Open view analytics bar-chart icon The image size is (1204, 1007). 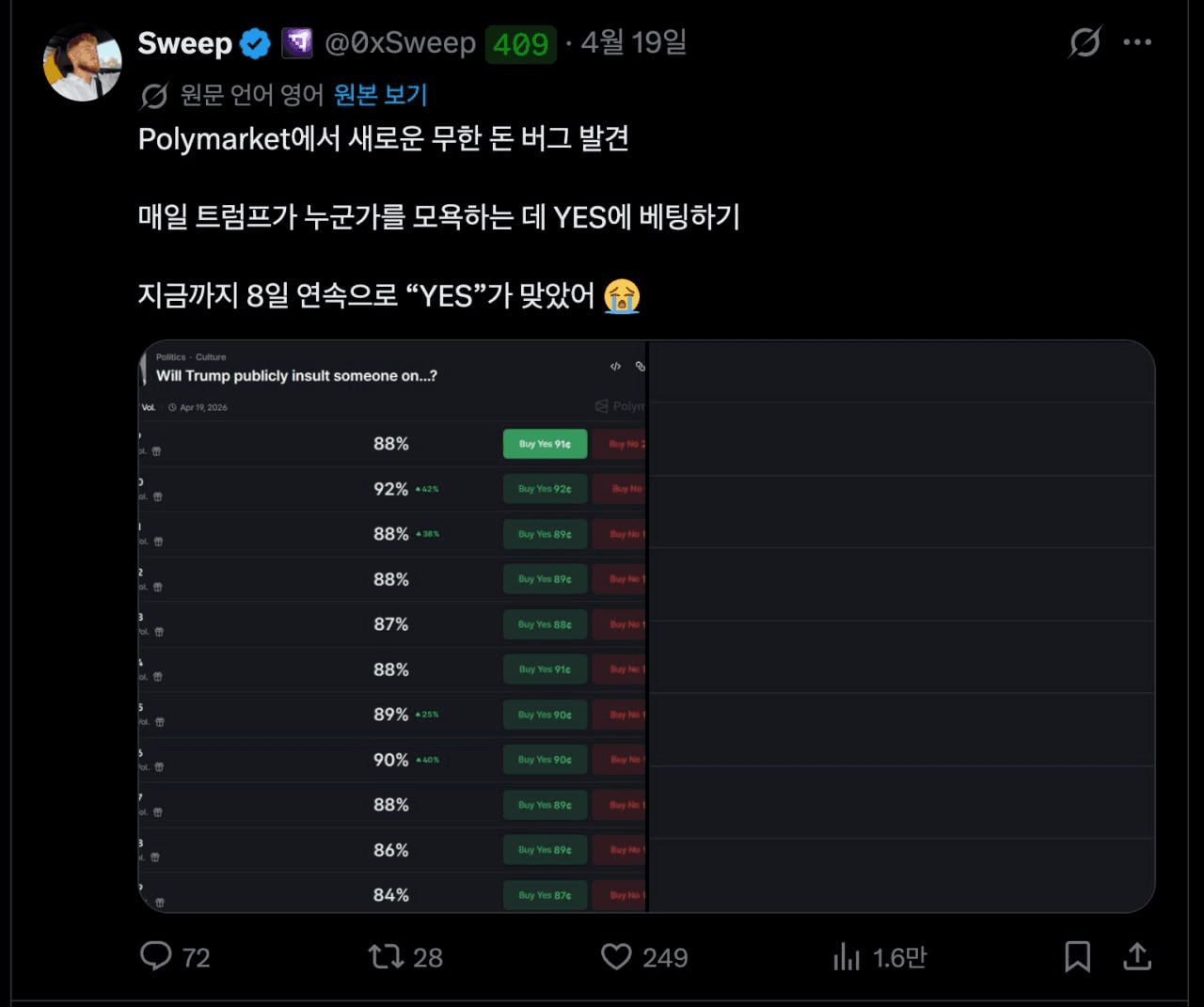coord(847,957)
